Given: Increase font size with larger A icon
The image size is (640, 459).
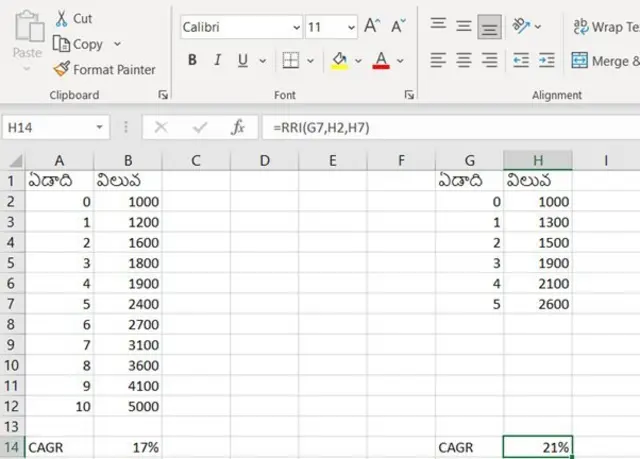Looking at the screenshot, I should pos(373,27).
